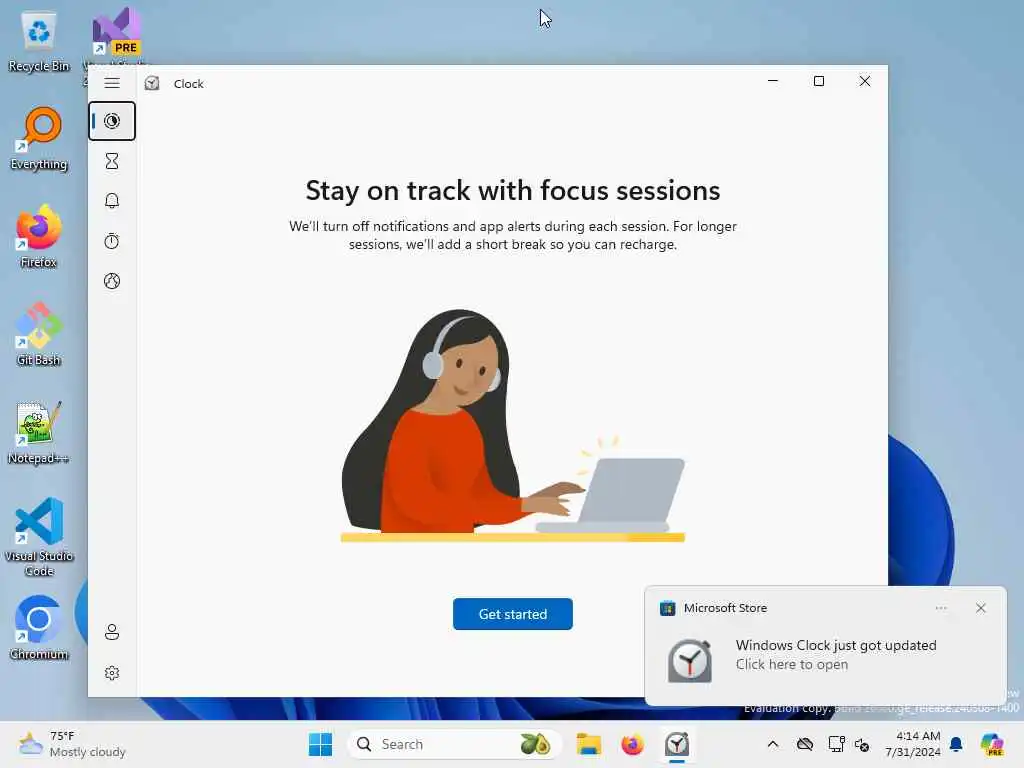Open File Explorer from taskbar
The width and height of the screenshot is (1024, 768).
click(x=588, y=744)
